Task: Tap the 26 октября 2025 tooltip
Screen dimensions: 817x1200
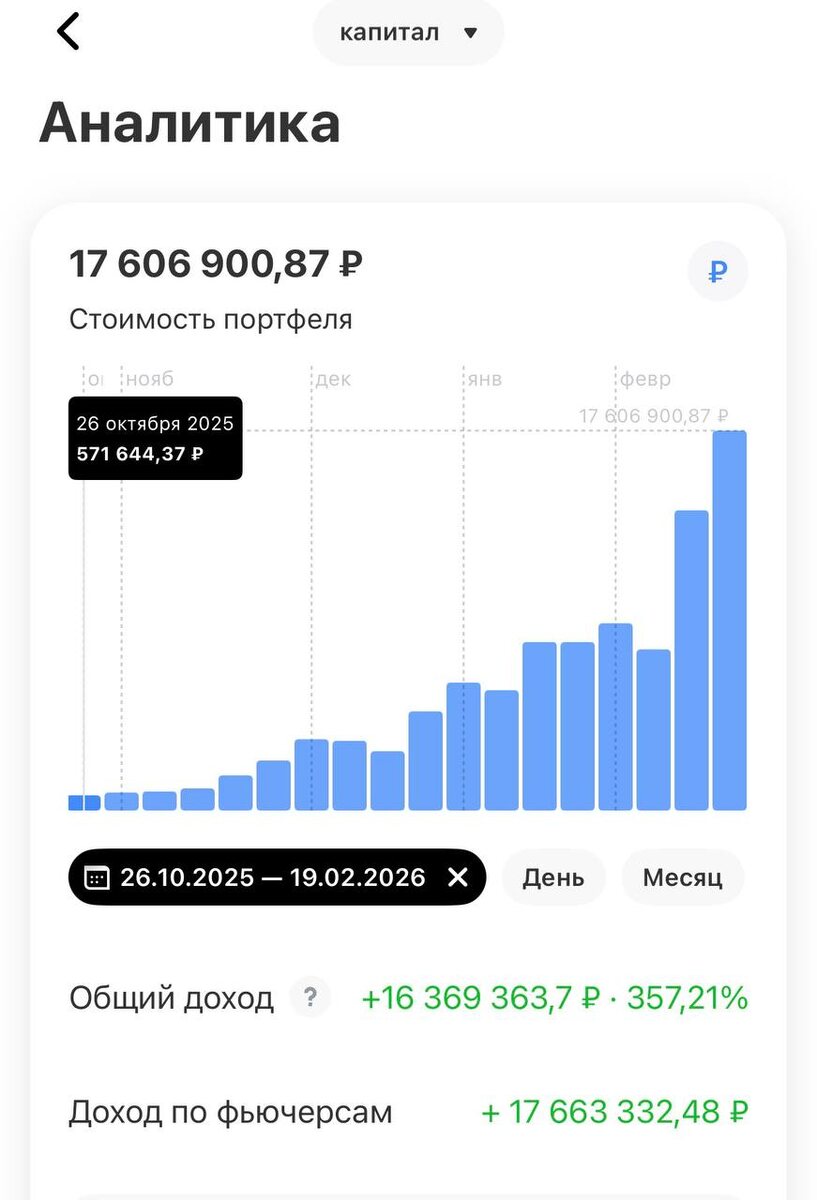Action: click(155, 438)
